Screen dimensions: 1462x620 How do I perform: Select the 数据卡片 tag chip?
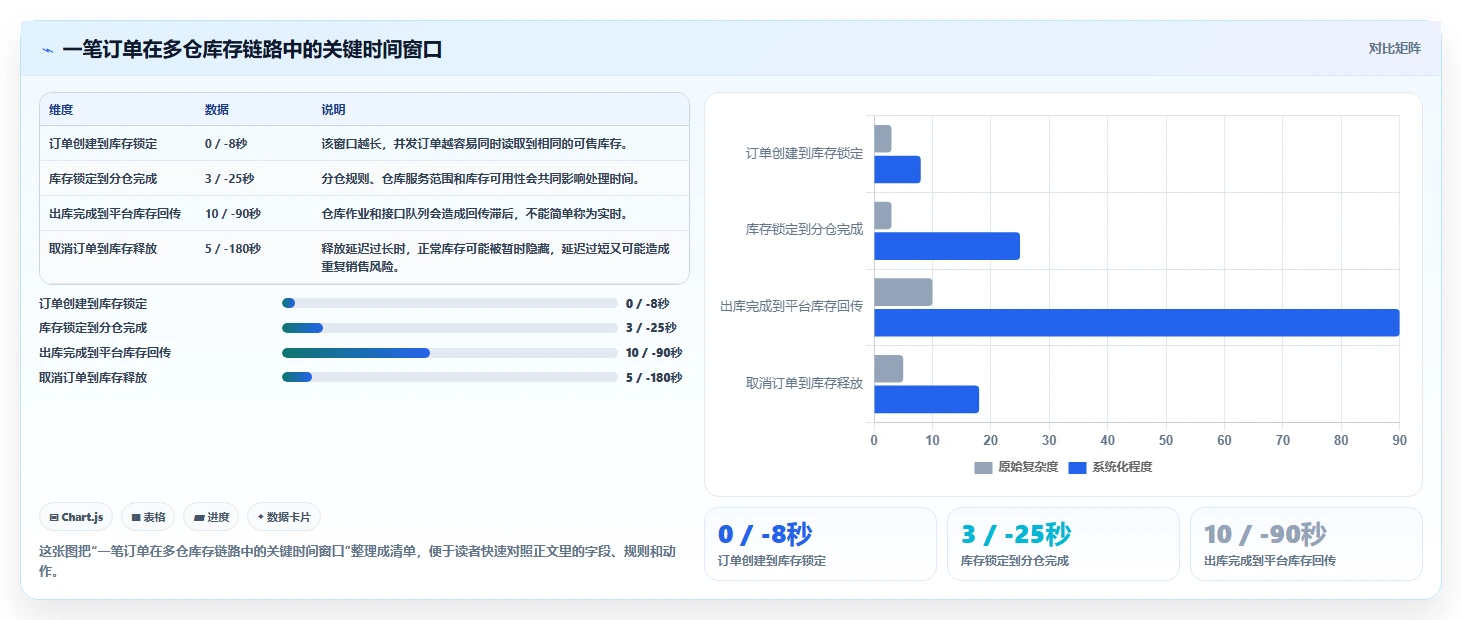284,517
